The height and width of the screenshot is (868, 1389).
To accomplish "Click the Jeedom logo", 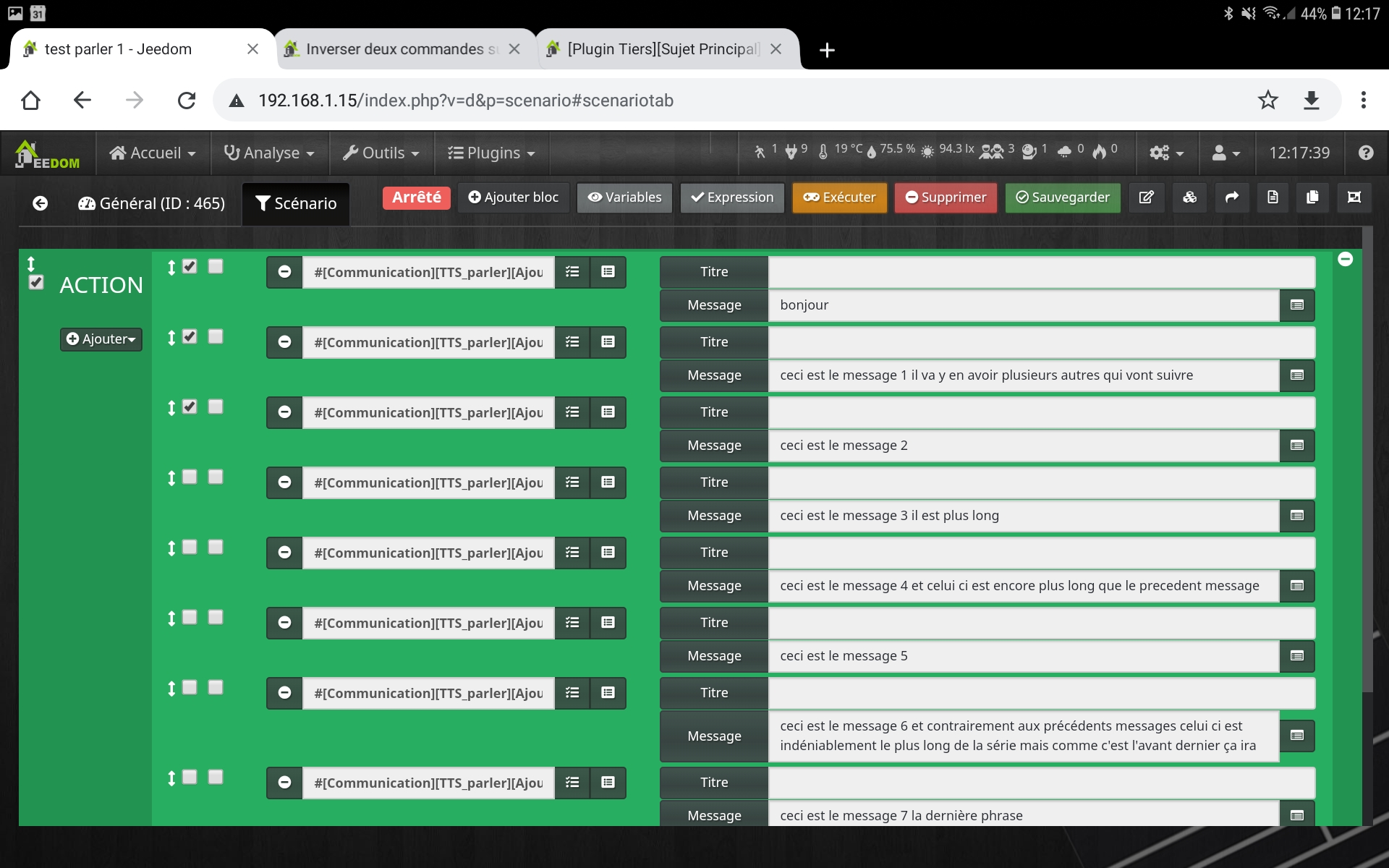I will click(48, 153).
